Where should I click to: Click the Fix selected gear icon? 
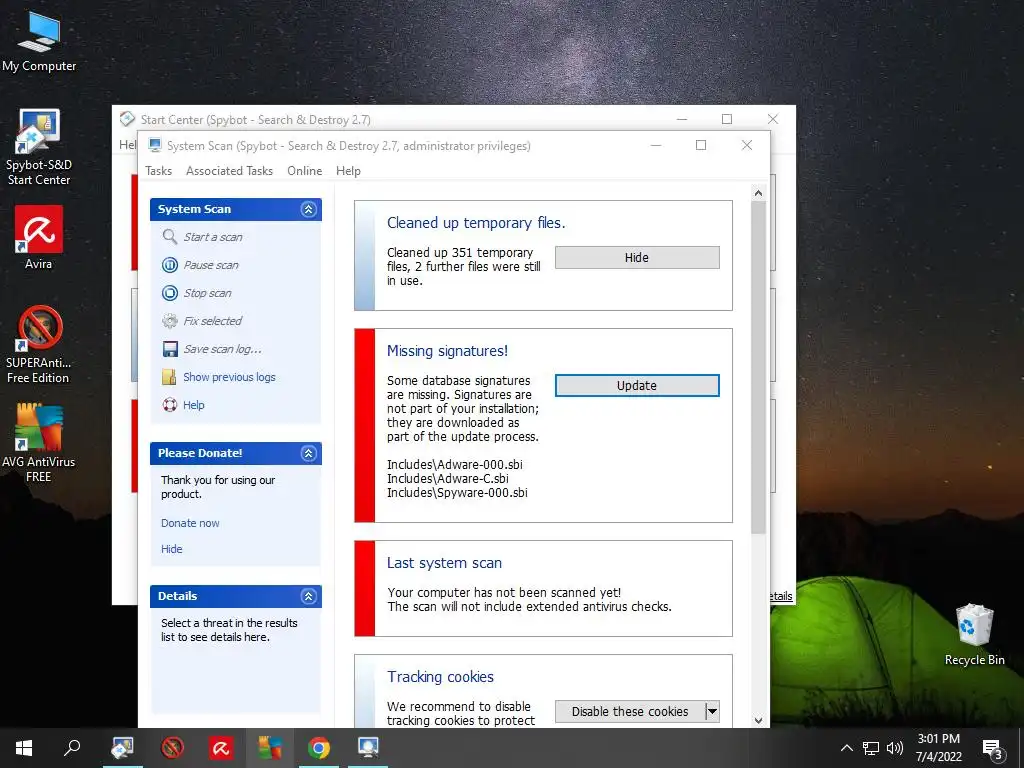(x=170, y=321)
